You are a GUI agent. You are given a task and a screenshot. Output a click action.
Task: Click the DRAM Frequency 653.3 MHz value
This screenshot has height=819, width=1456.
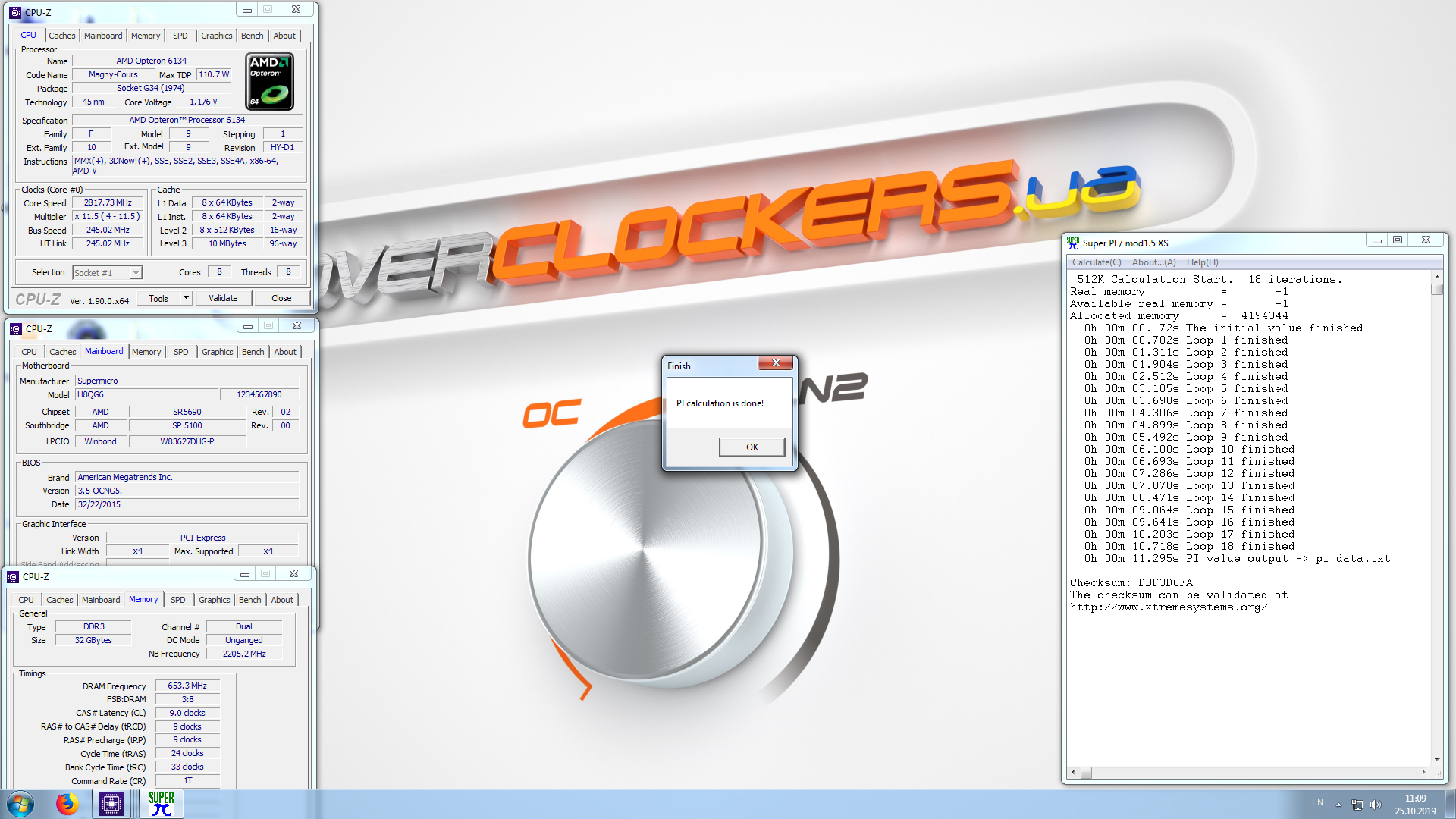pos(187,686)
